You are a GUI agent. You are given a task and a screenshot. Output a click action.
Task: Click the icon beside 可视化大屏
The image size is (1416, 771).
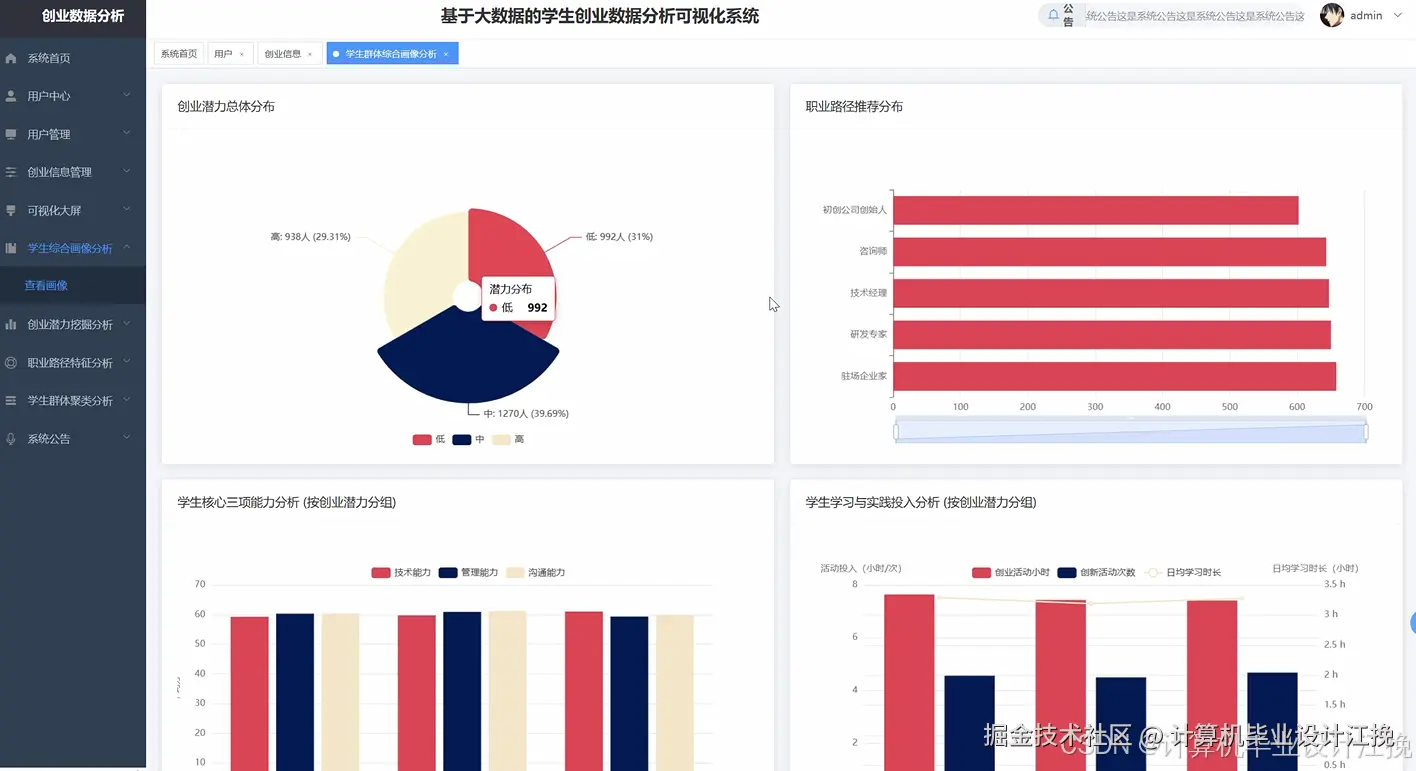(x=11, y=210)
